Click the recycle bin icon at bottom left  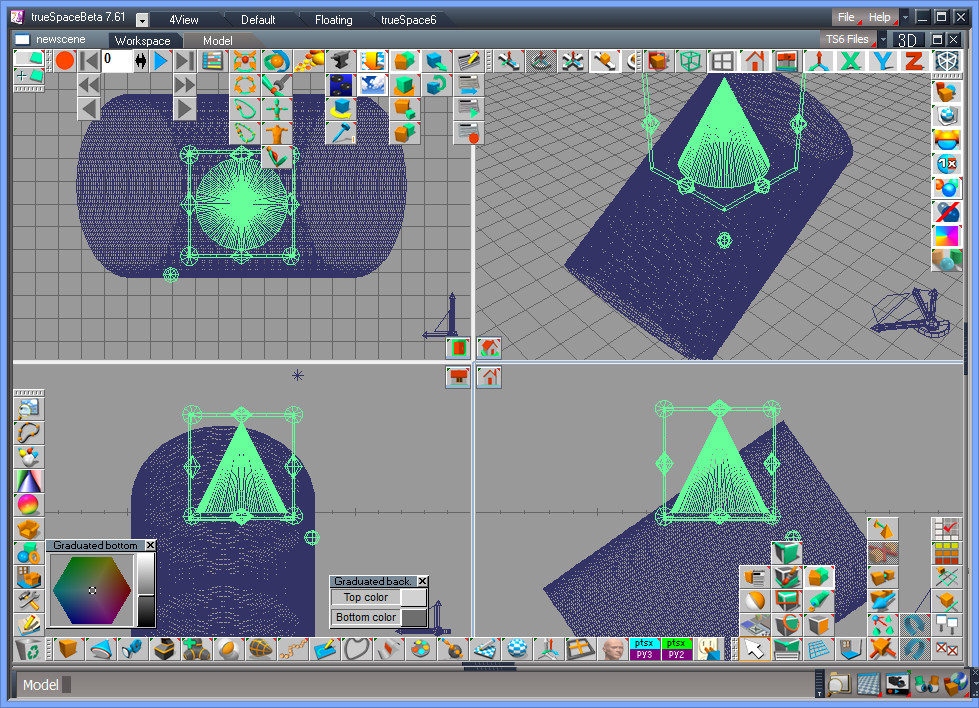click(28, 650)
